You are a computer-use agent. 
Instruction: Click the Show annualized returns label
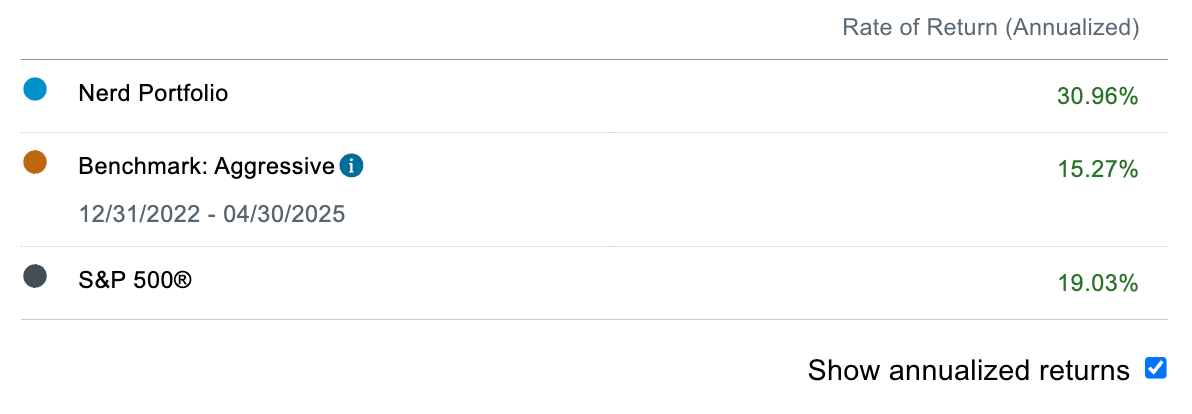point(968,371)
